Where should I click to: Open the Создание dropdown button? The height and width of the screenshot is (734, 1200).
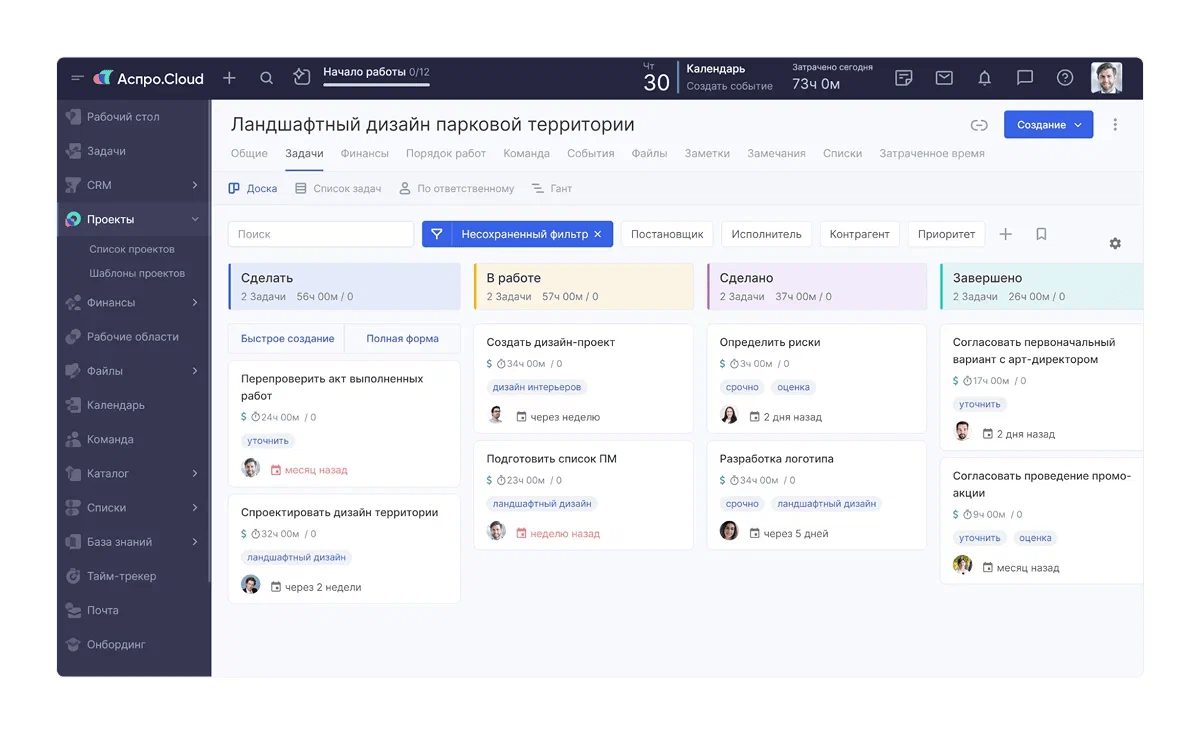click(1047, 125)
